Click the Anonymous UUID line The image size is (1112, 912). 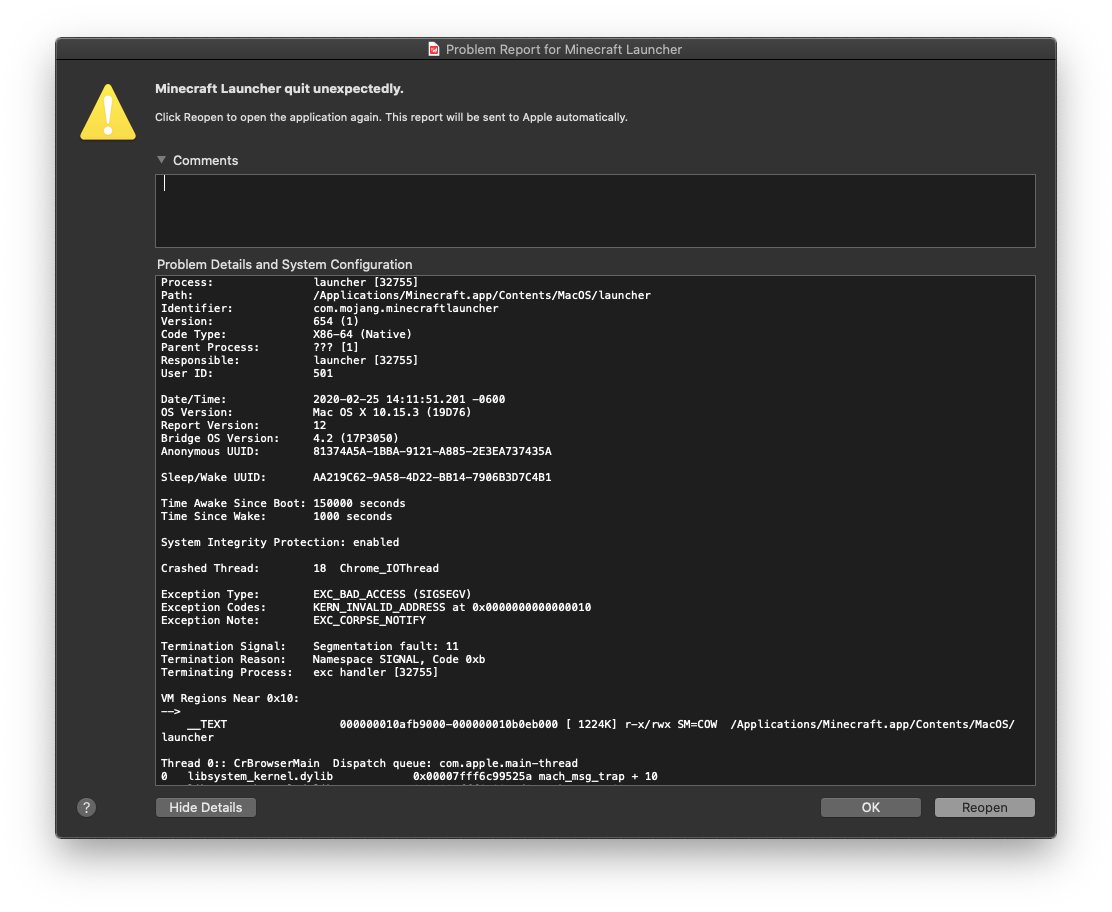click(x=356, y=451)
